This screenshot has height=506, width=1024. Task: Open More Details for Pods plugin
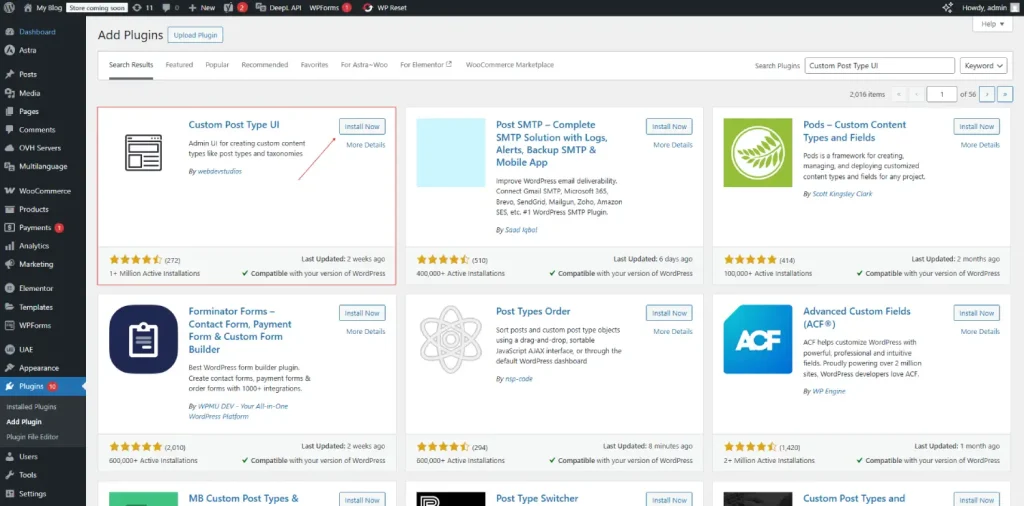(980, 145)
